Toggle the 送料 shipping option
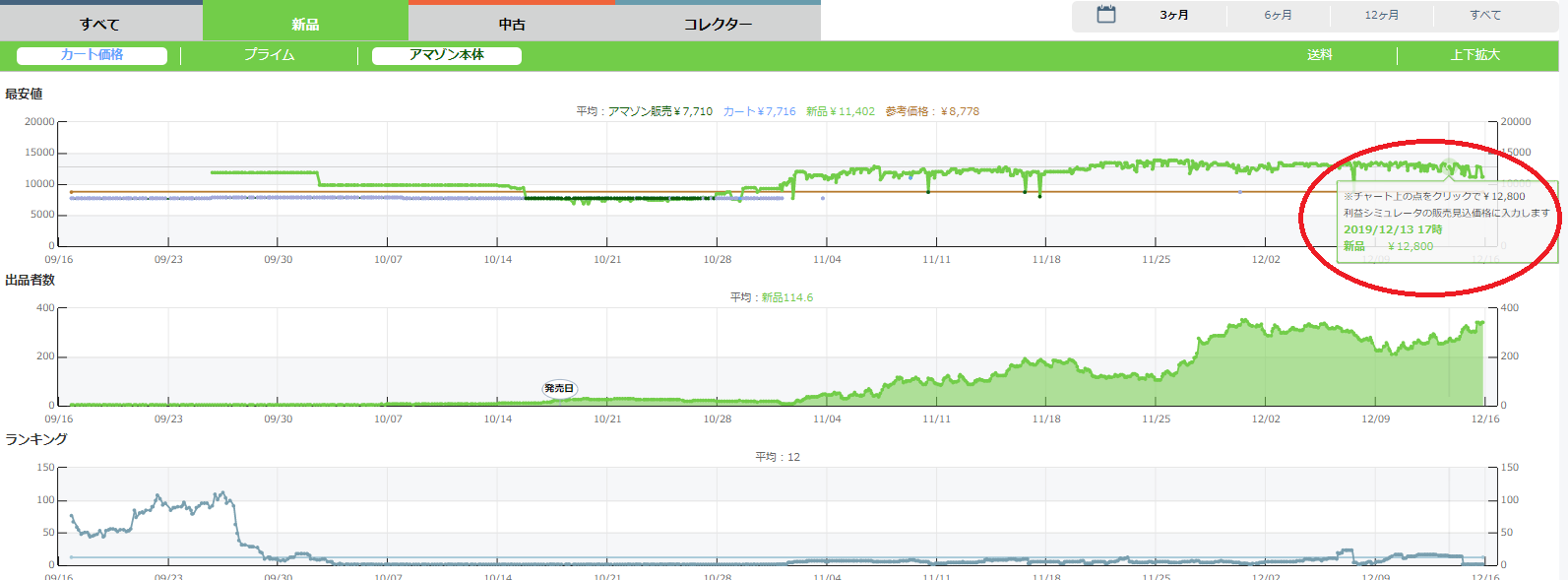 point(1319,55)
